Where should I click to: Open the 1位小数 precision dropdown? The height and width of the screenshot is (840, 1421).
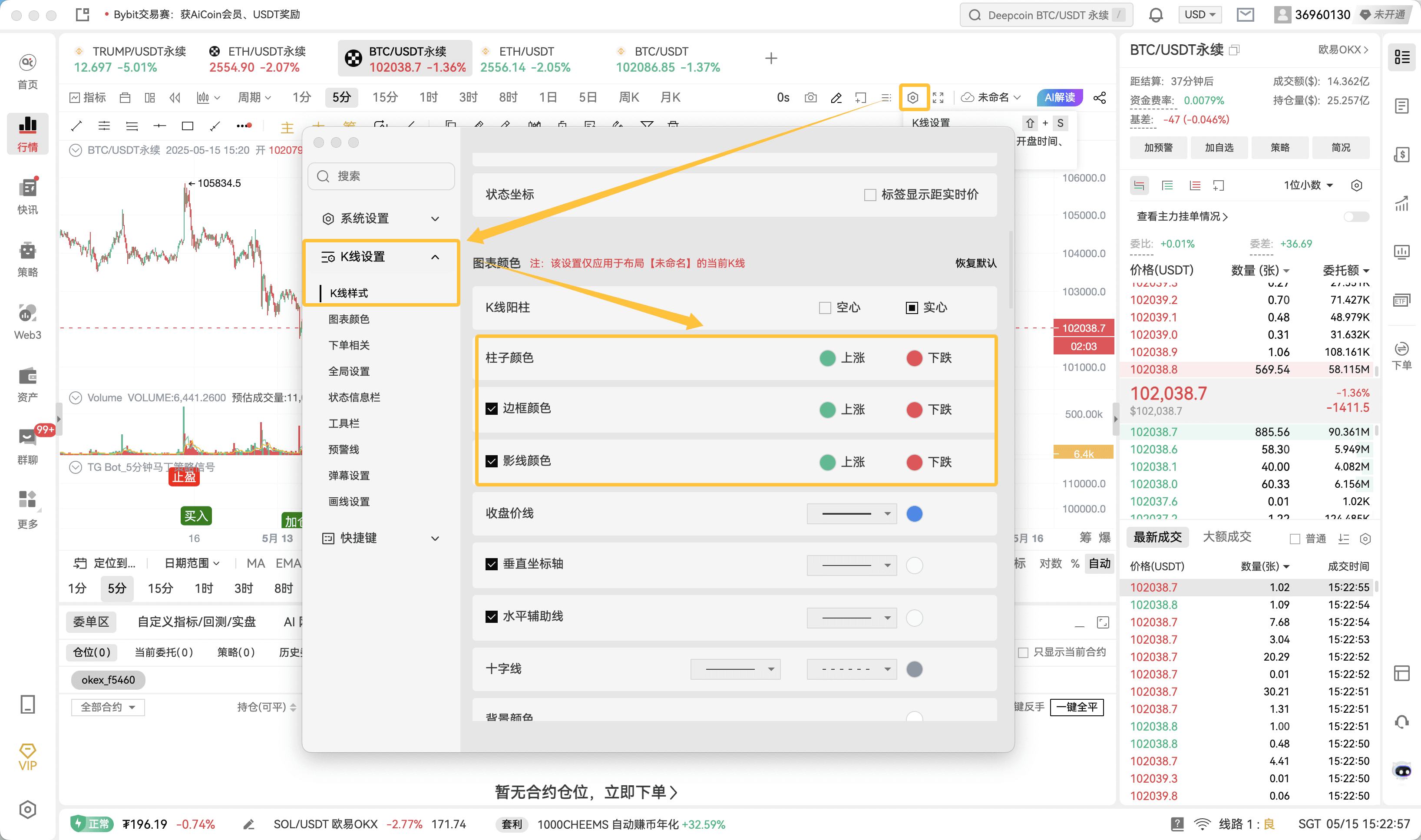[1308, 185]
